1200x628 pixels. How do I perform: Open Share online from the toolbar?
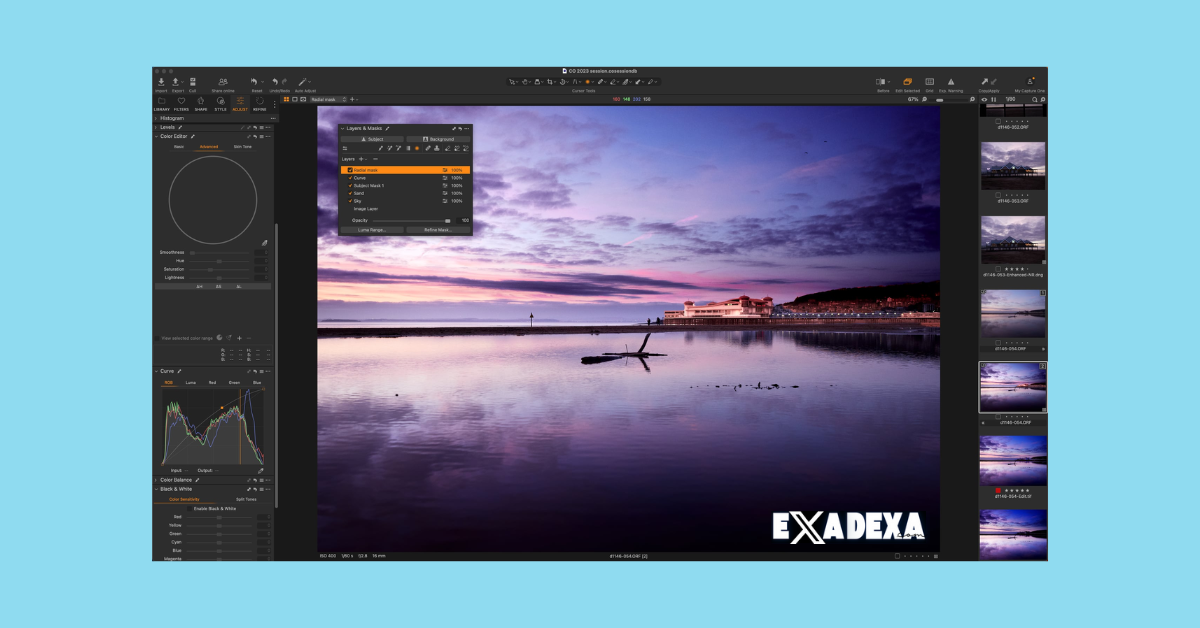[224, 82]
